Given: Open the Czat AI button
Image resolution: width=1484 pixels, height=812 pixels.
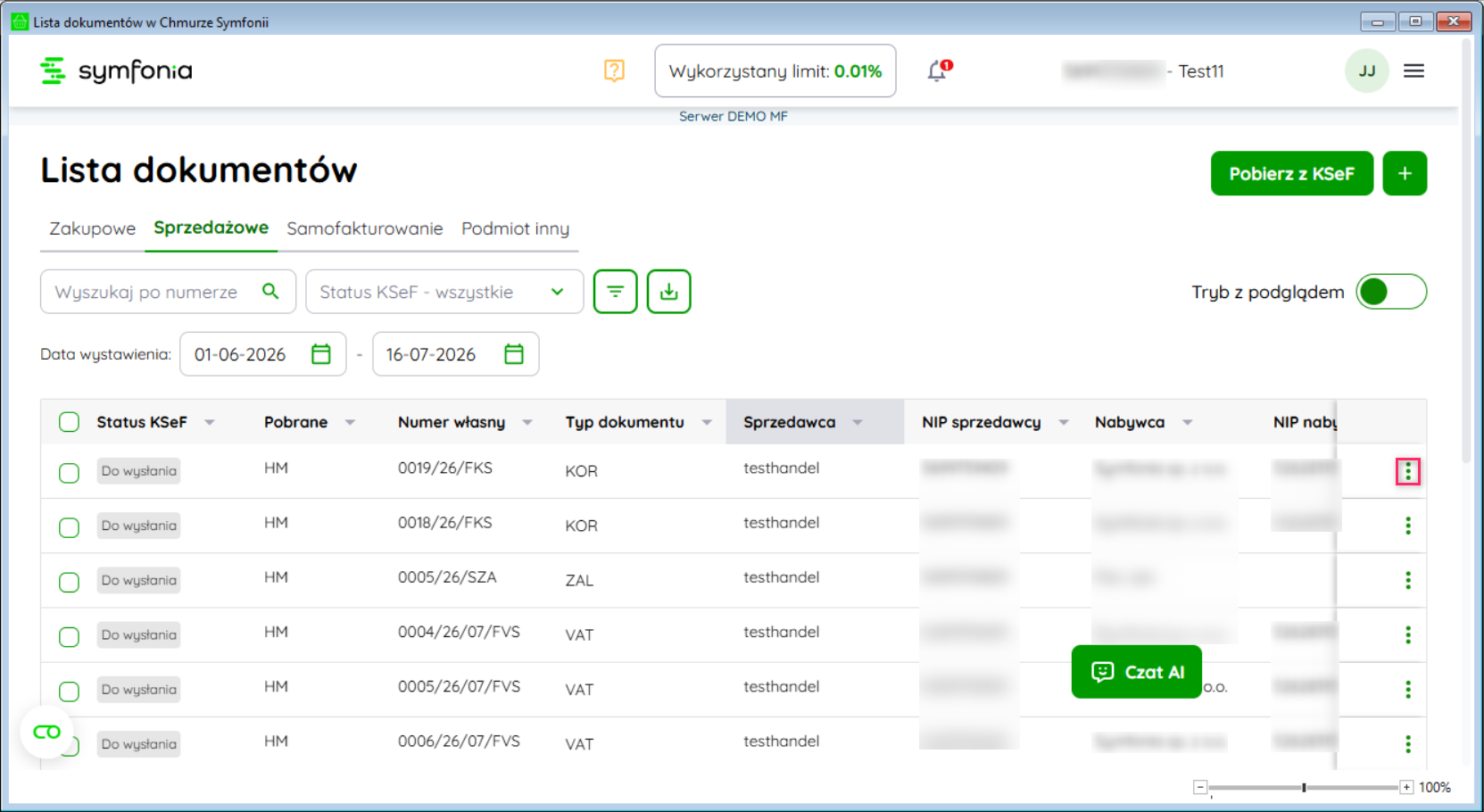Looking at the screenshot, I should coord(1136,672).
